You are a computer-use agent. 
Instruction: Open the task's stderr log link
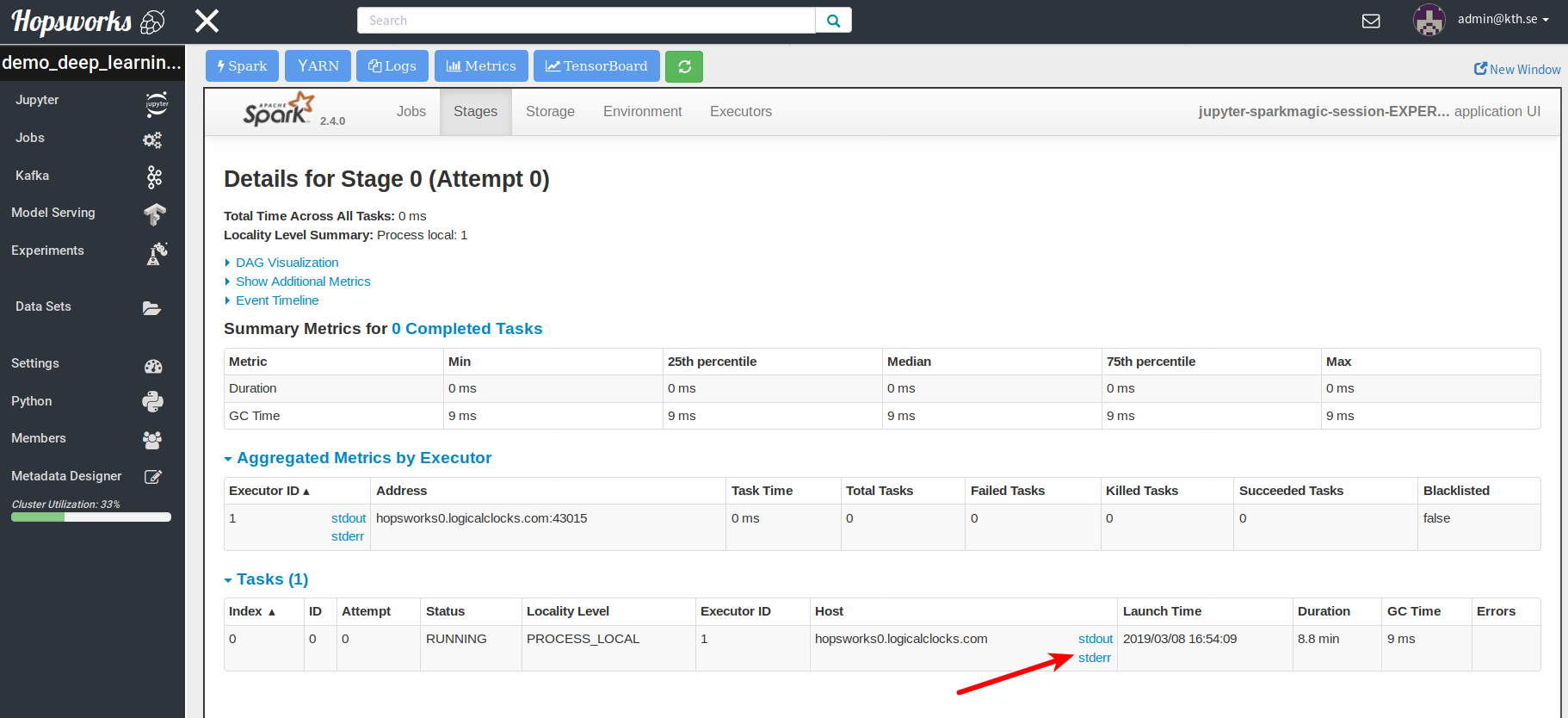point(1094,658)
